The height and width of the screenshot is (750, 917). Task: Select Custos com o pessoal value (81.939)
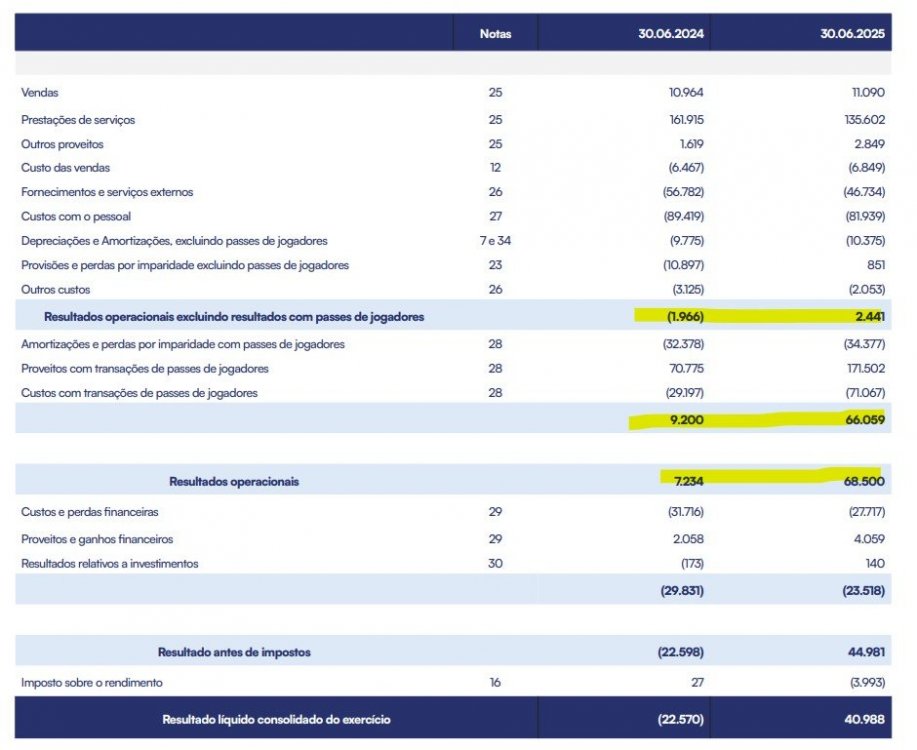coord(866,216)
